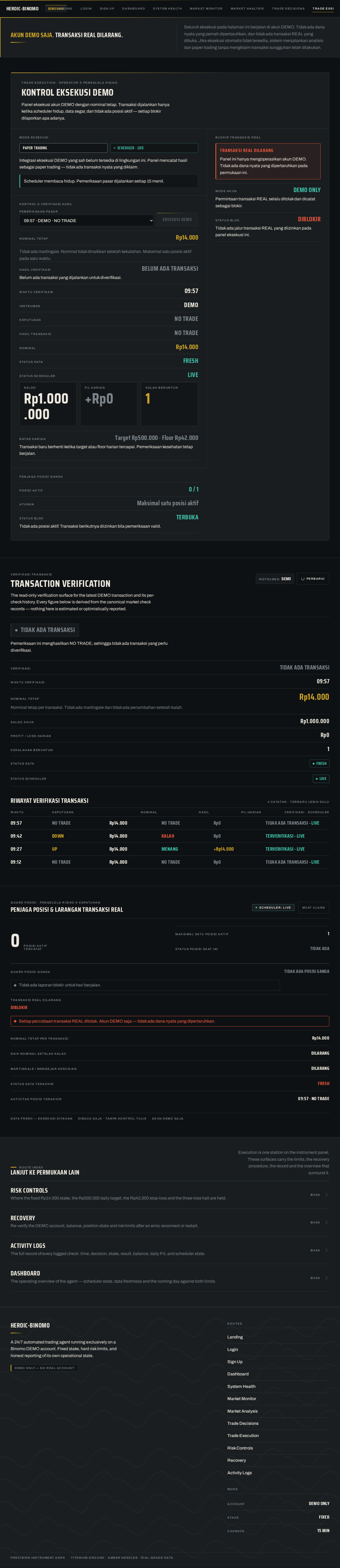The image size is (340, 1568).
Task: Click the UP decision in the 09:27 row
Action: tap(55, 849)
